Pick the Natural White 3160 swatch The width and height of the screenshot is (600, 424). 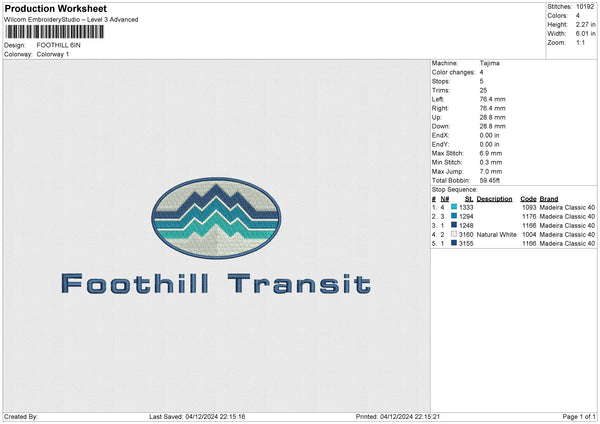[454, 234]
